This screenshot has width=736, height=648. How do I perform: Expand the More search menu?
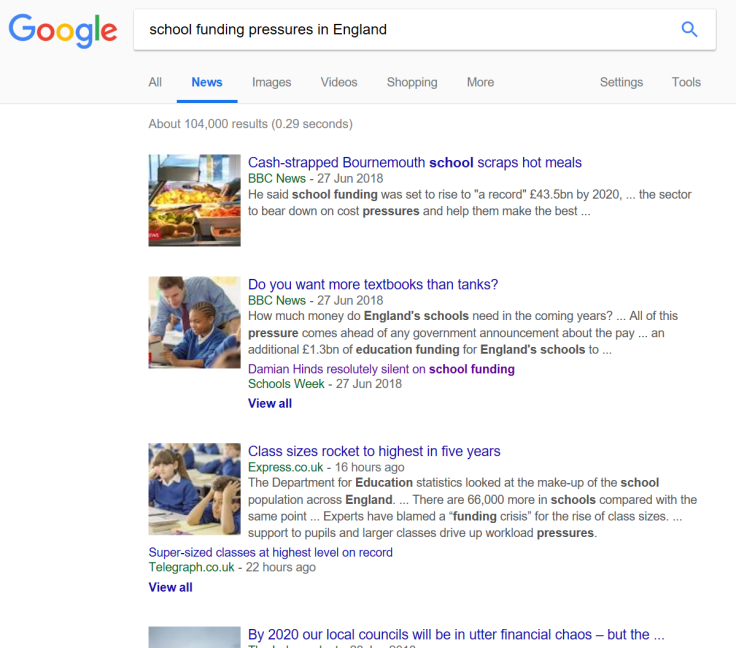point(480,83)
